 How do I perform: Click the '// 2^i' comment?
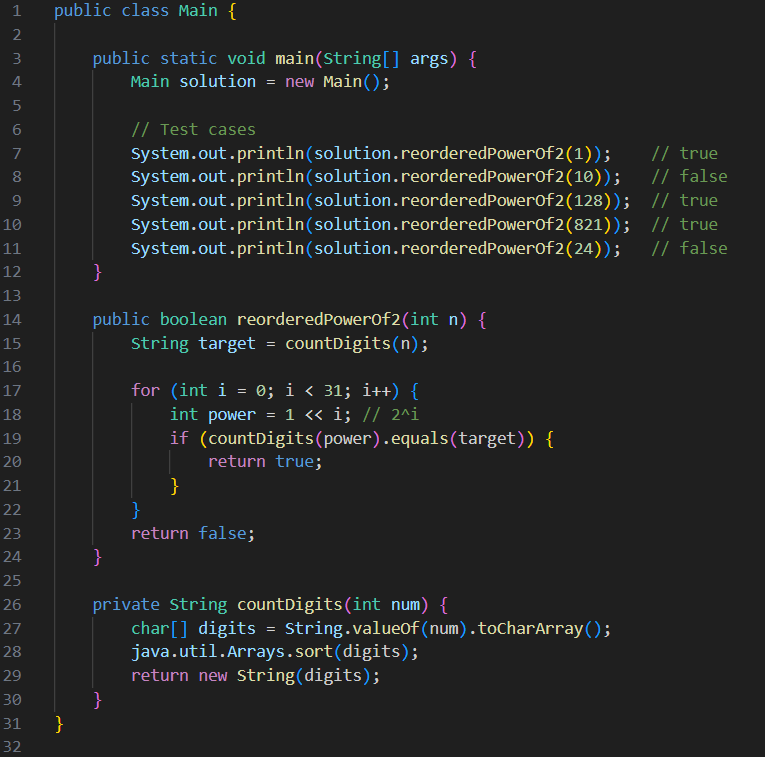(x=390, y=415)
